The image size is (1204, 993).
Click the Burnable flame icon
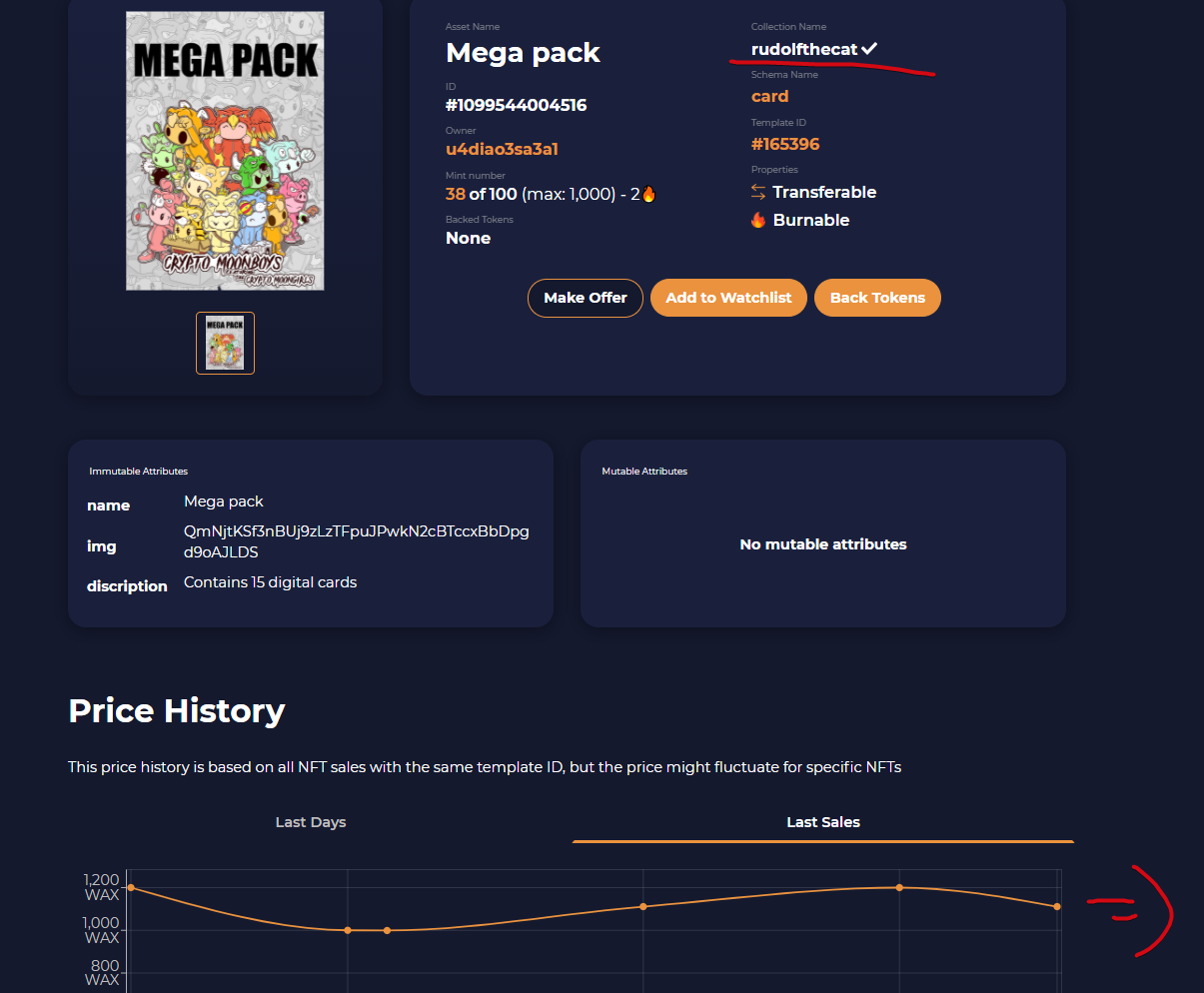click(758, 220)
